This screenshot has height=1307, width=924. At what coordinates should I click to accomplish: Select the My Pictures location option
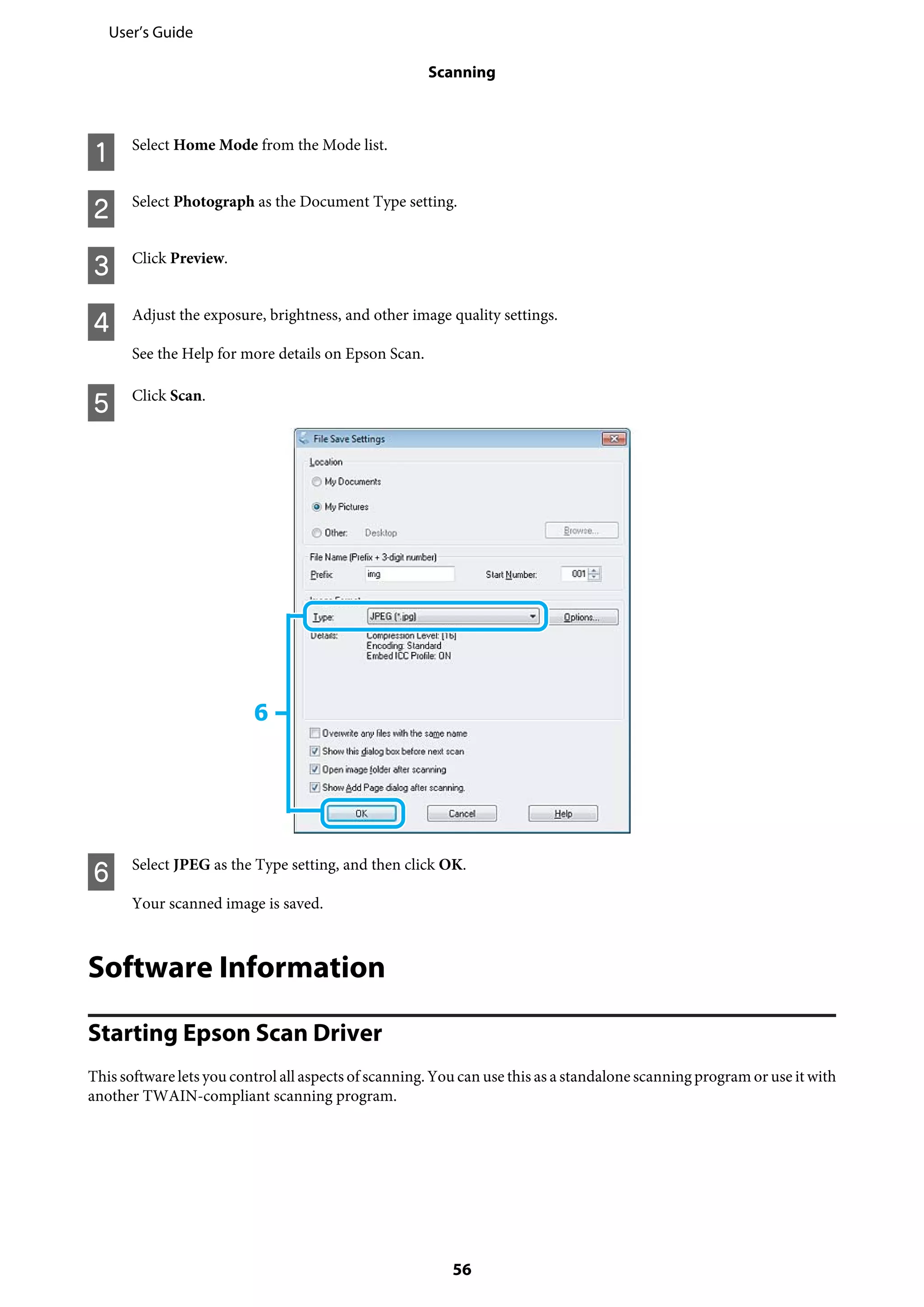317,507
